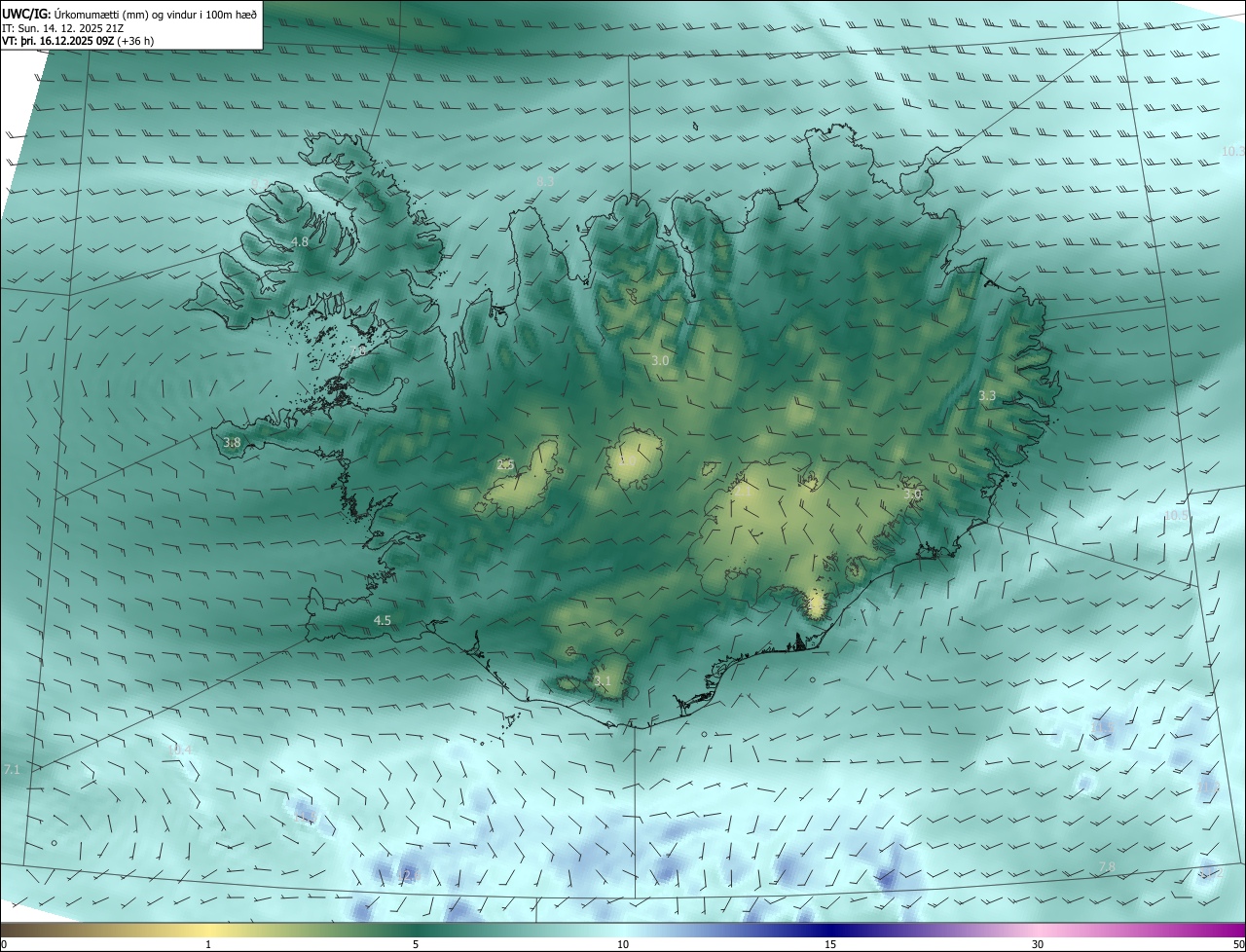1246x952 pixels.
Task: Click the 3.8 value on the Snæfellsnes tip
Action: click(x=232, y=443)
